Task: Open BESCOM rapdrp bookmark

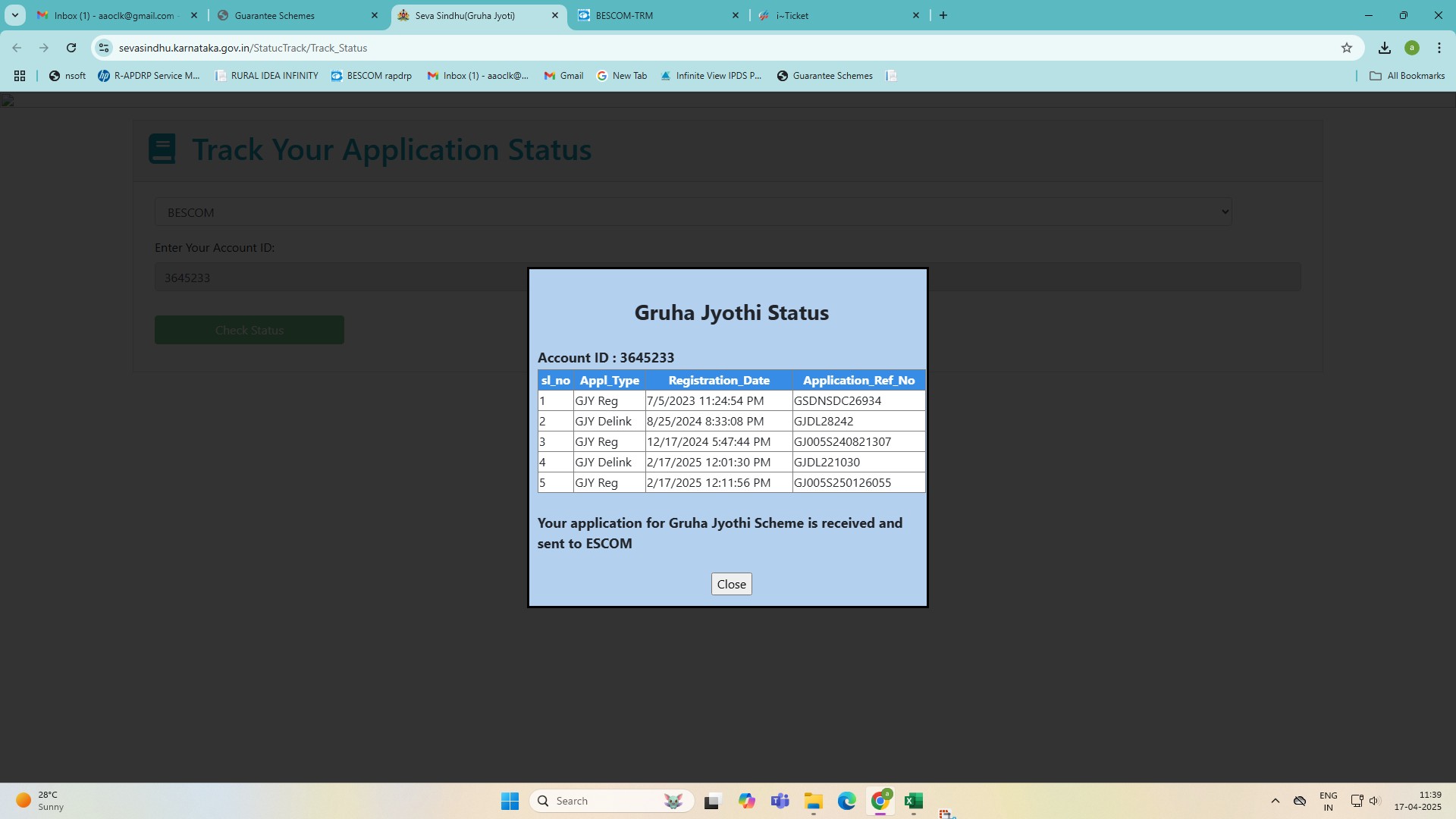Action: 372,76
